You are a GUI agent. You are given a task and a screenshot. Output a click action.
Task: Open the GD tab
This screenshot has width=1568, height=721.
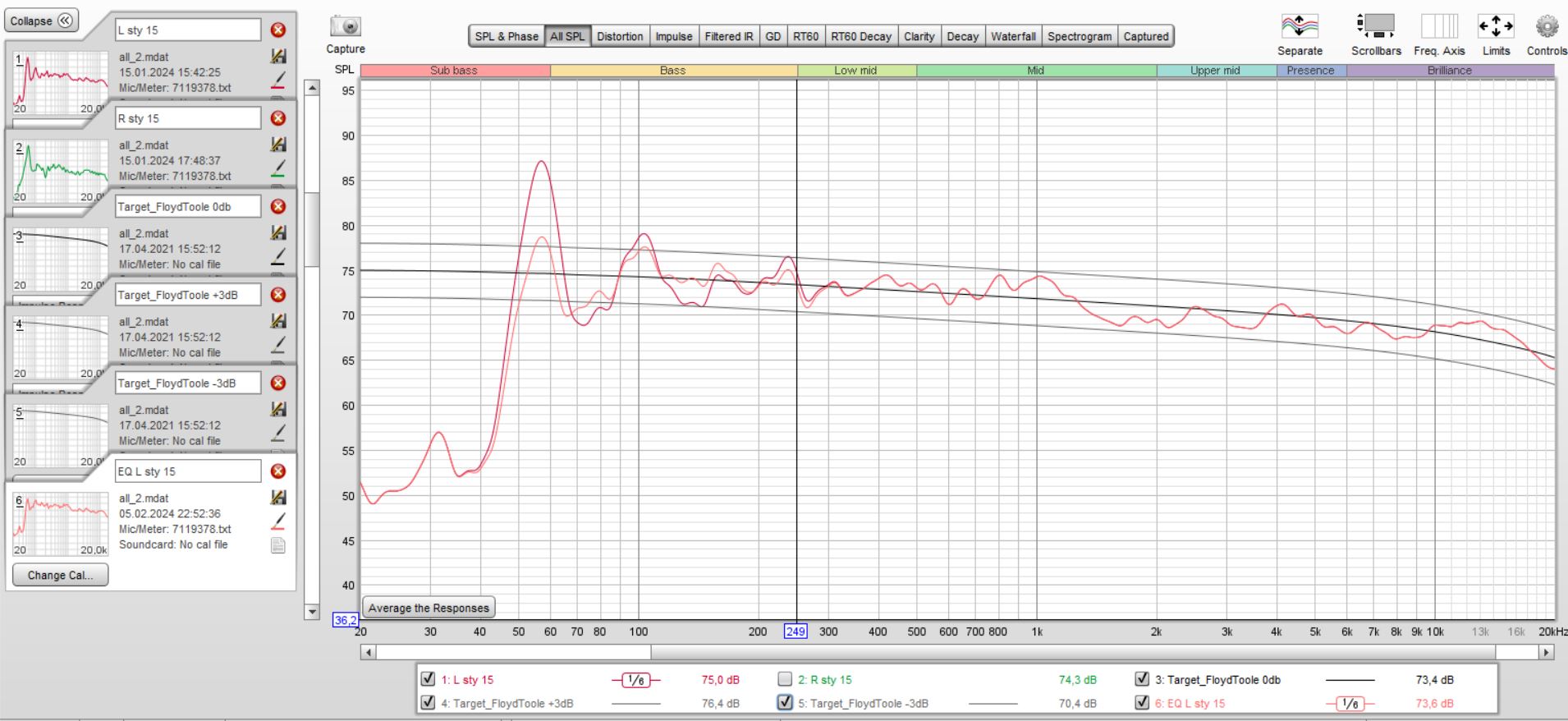pyautogui.click(x=773, y=36)
